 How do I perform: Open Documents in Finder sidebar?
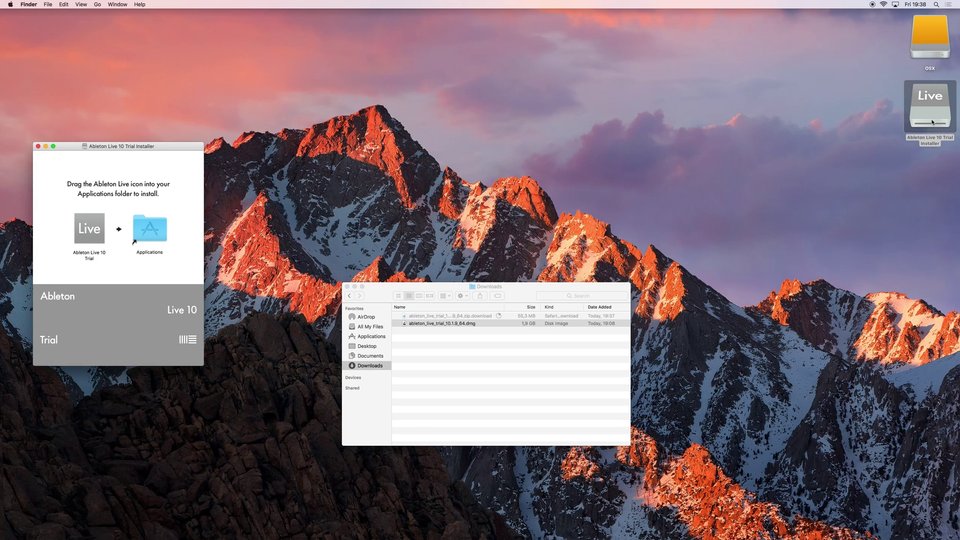(370, 356)
